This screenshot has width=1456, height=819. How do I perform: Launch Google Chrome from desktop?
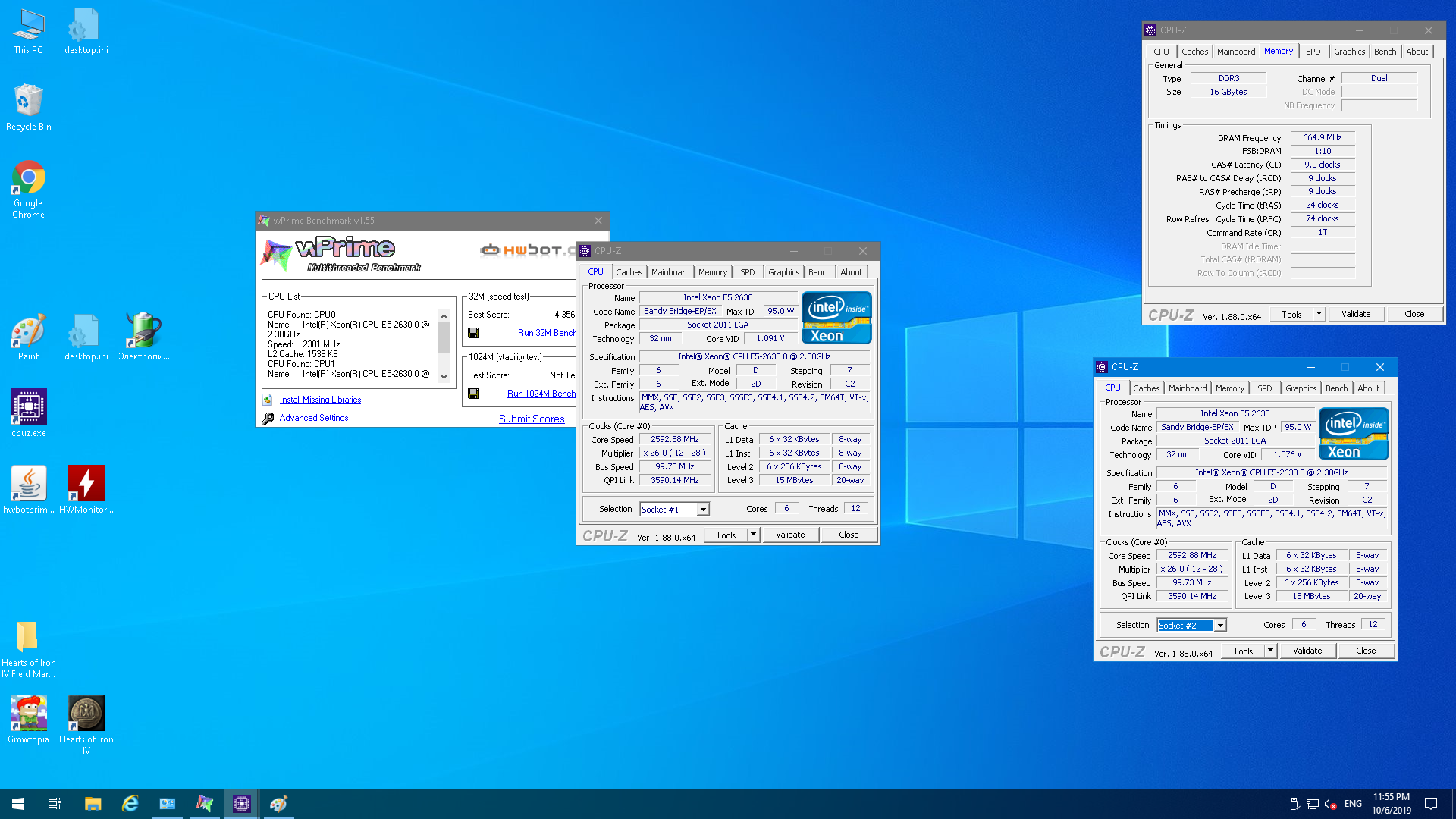(28, 190)
